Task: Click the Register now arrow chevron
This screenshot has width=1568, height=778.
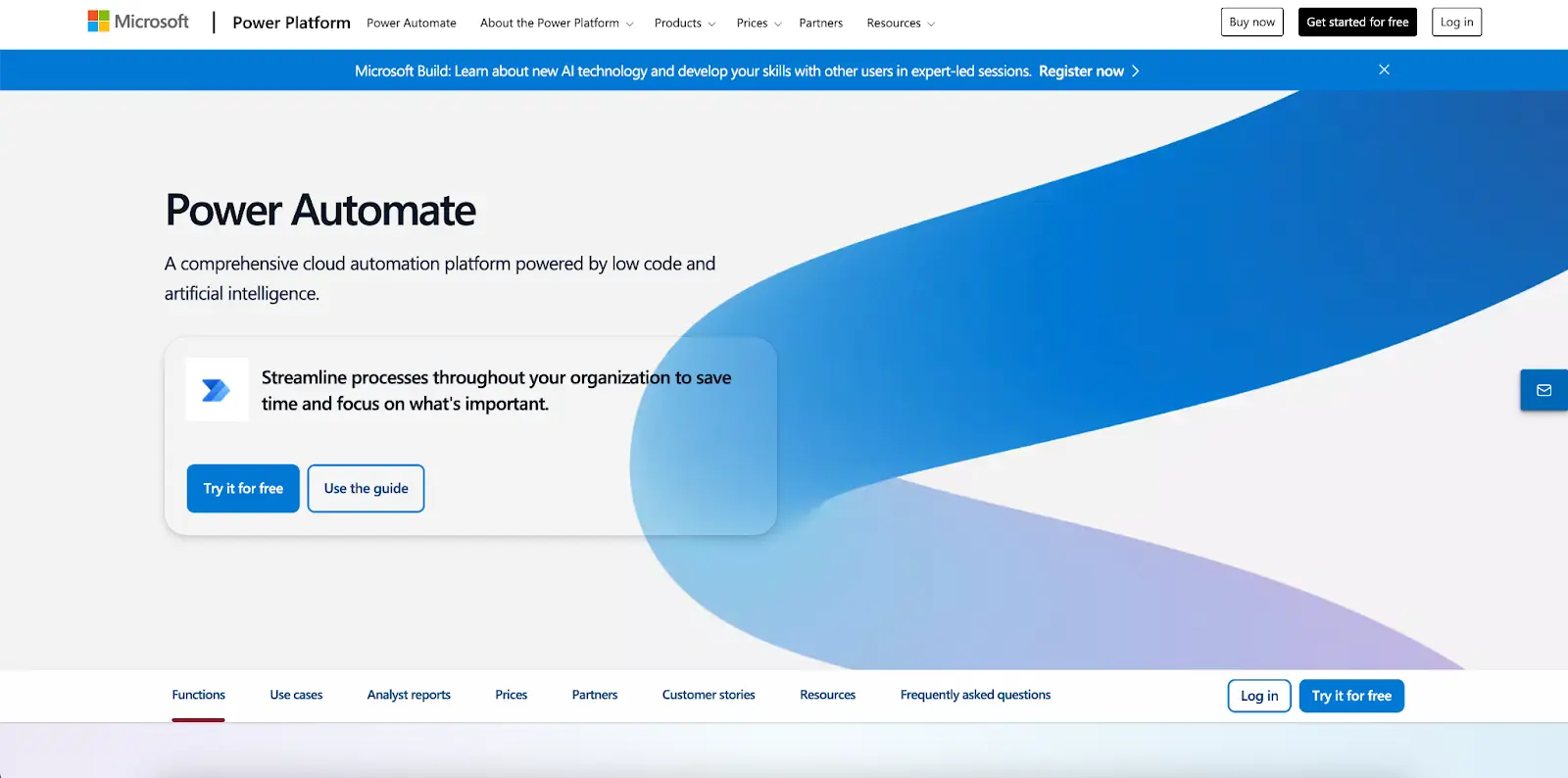Action: click(x=1136, y=72)
